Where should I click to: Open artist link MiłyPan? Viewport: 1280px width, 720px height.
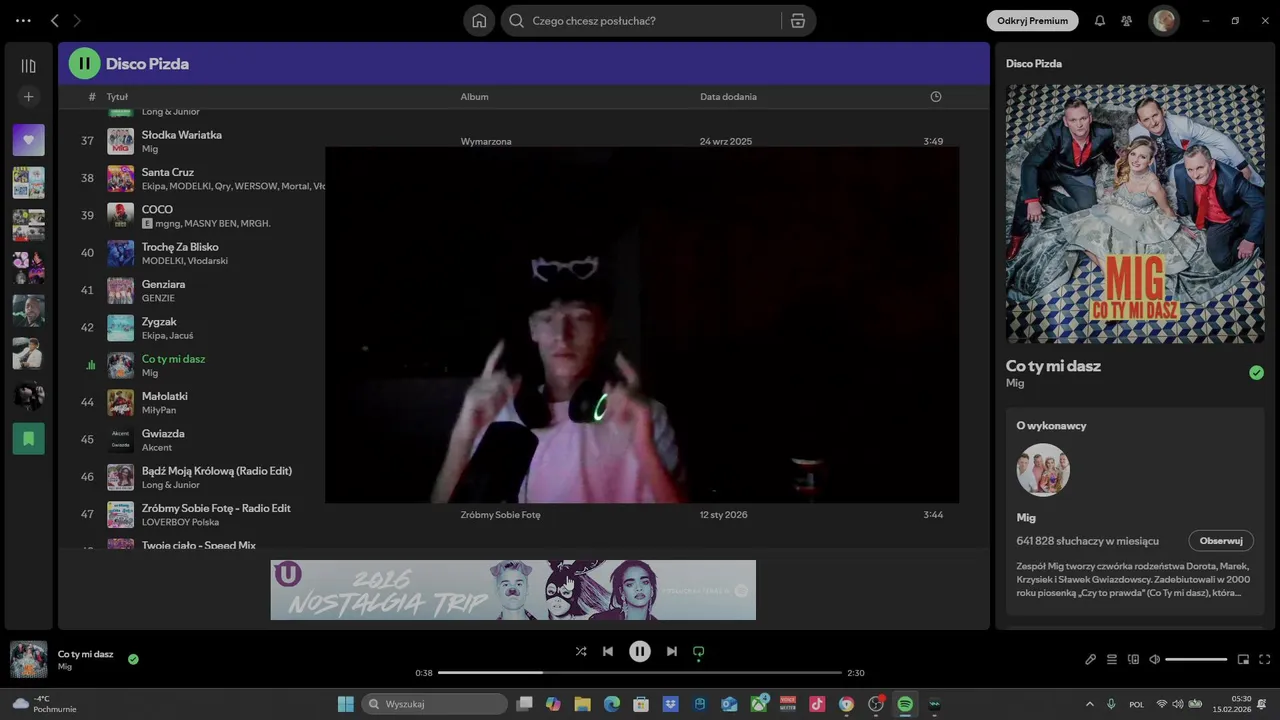[x=159, y=410]
